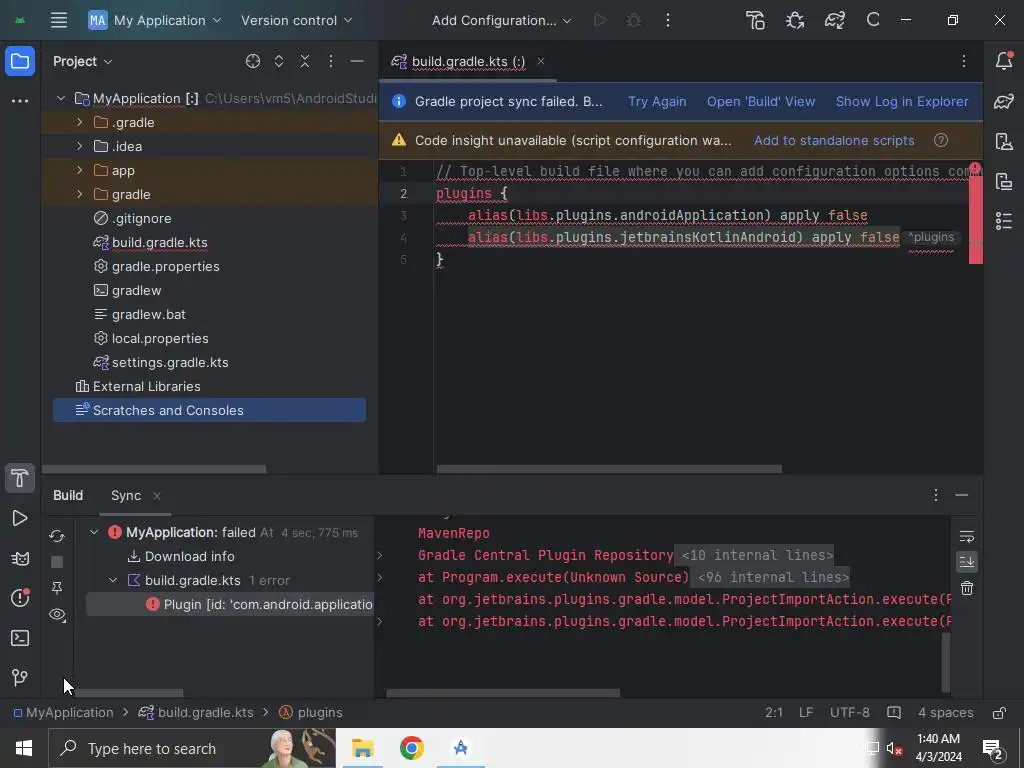Viewport: 1024px width, 768px height.
Task: Collapse build.gradle.kts 1 error node
Action: pos(113,581)
